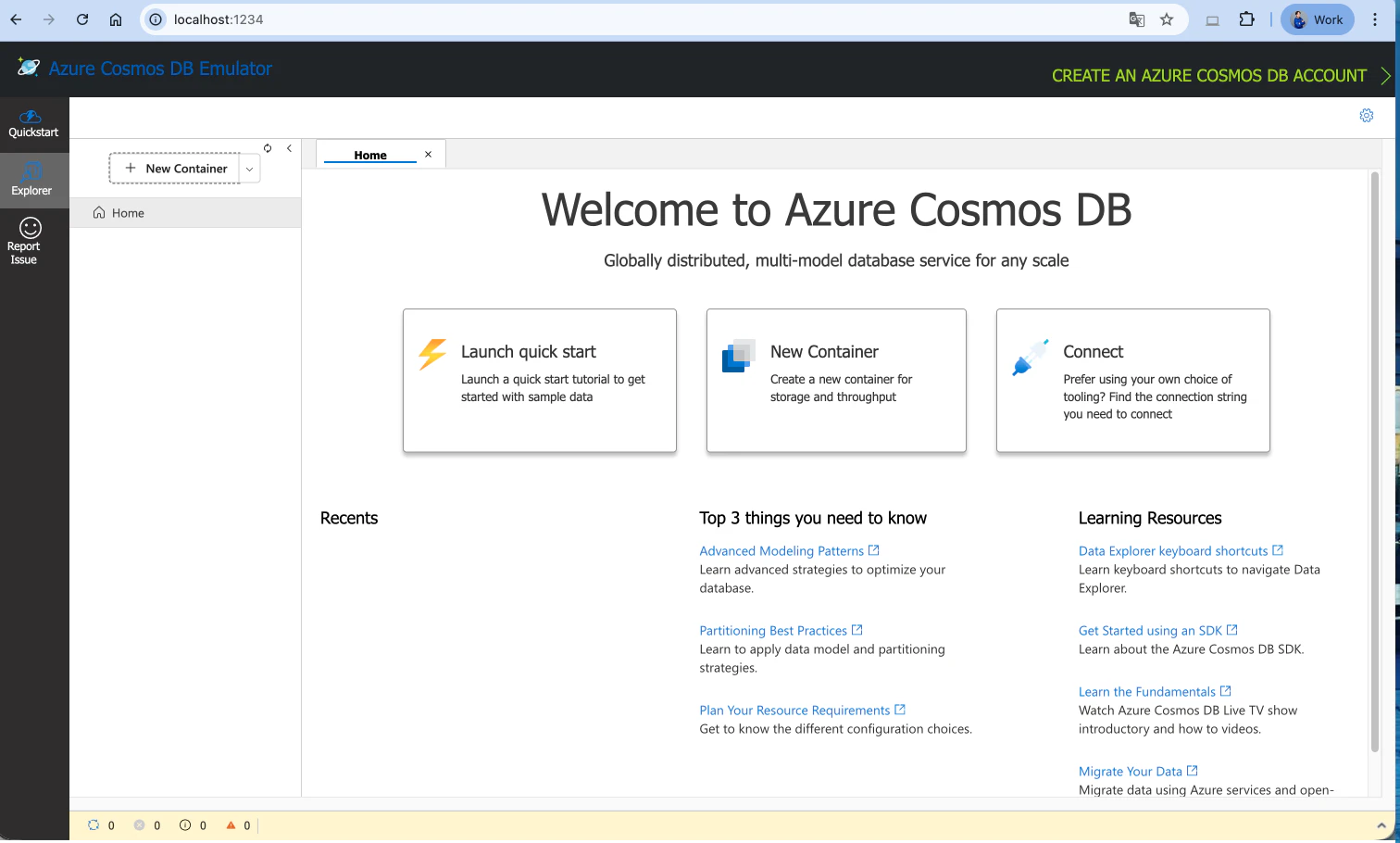Open Advanced Modeling Patterns link
This screenshot has height=843, width=1400.
(x=789, y=551)
